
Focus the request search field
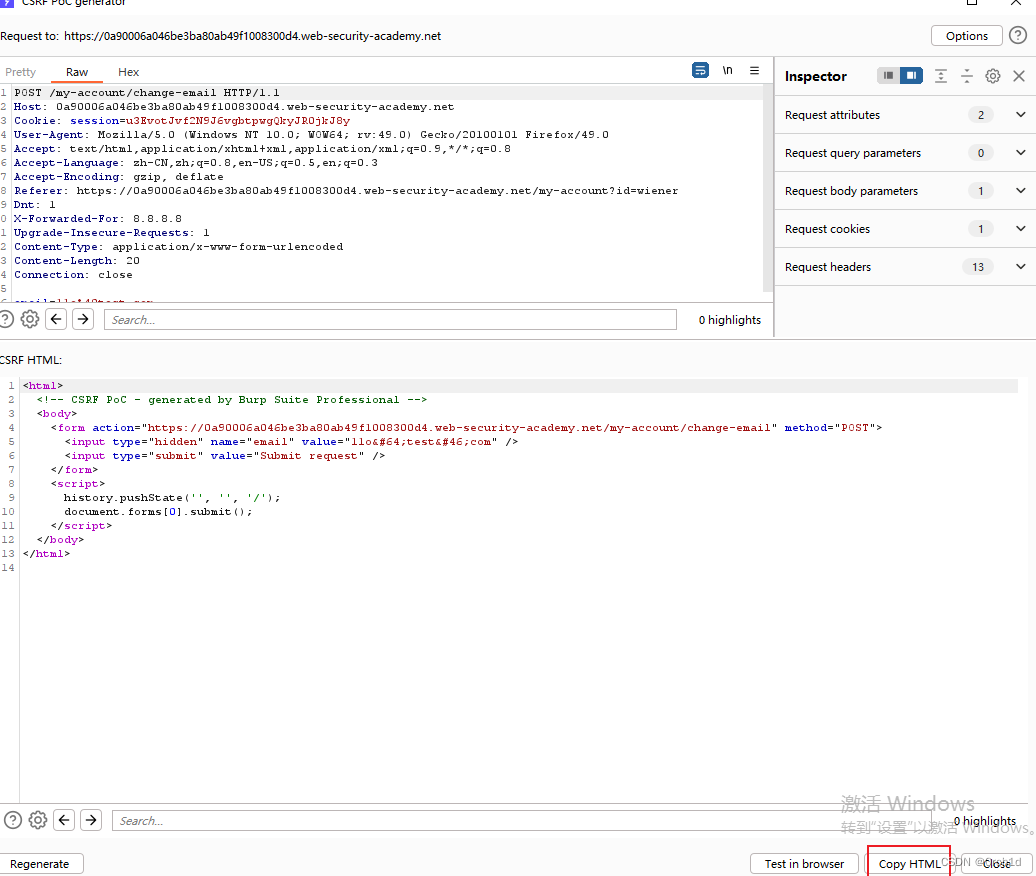[390, 320]
